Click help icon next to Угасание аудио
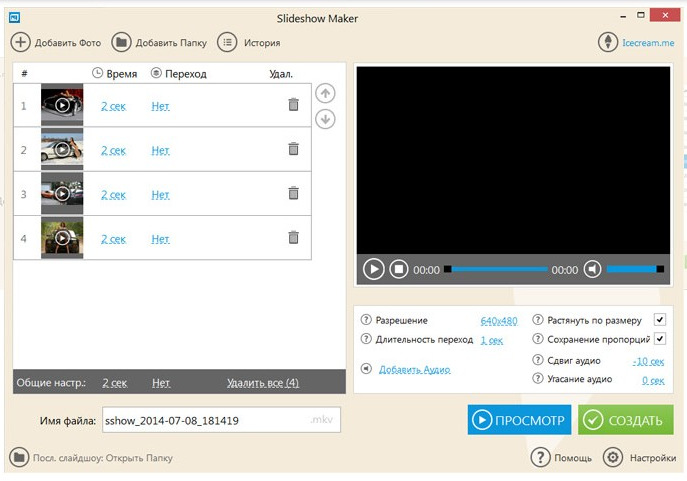The image size is (687, 481). click(x=538, y=378)
